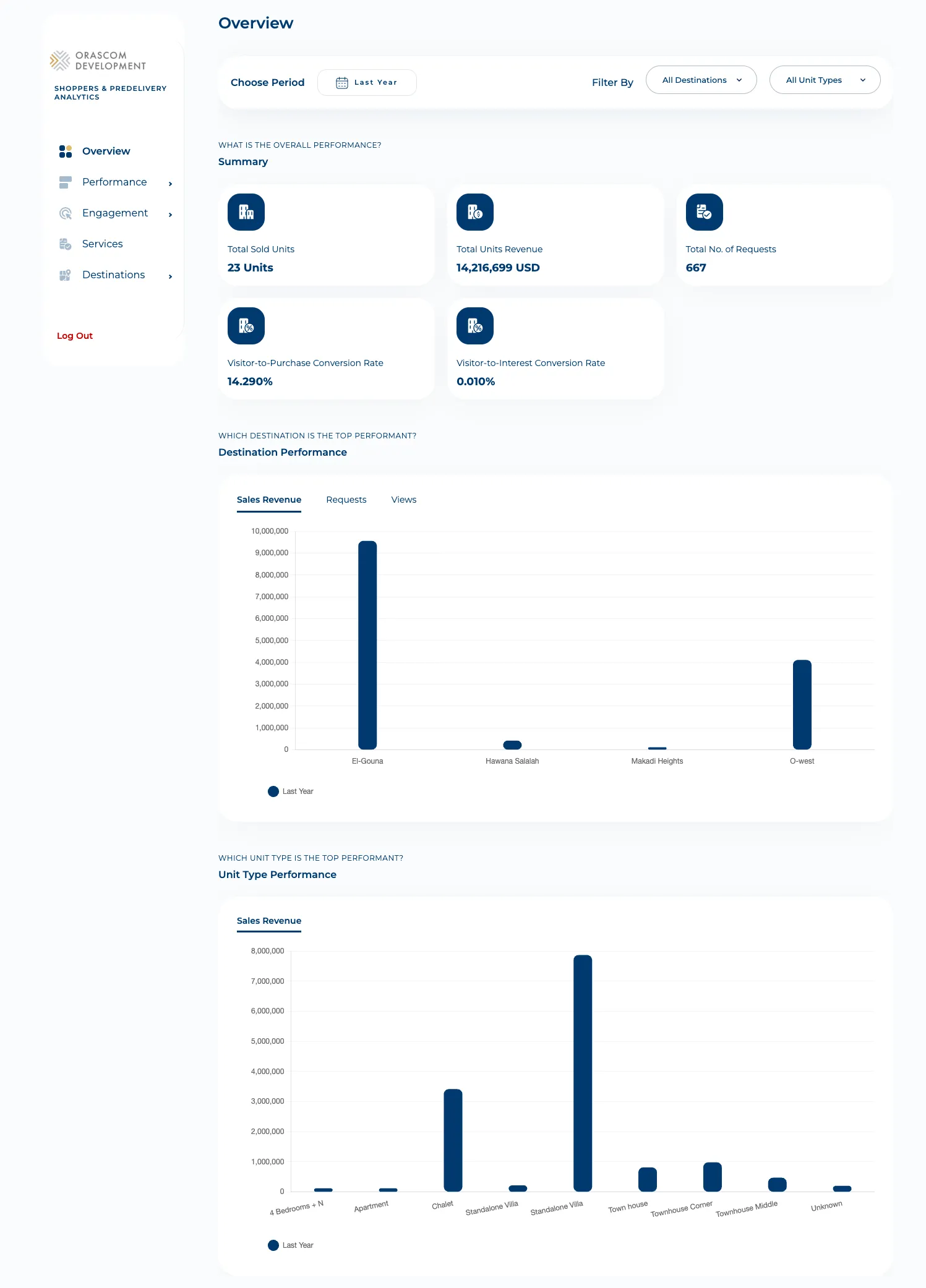926x1288 pixels.
Task: Click the O-west revenue bar
Action: tap(802, 704)
